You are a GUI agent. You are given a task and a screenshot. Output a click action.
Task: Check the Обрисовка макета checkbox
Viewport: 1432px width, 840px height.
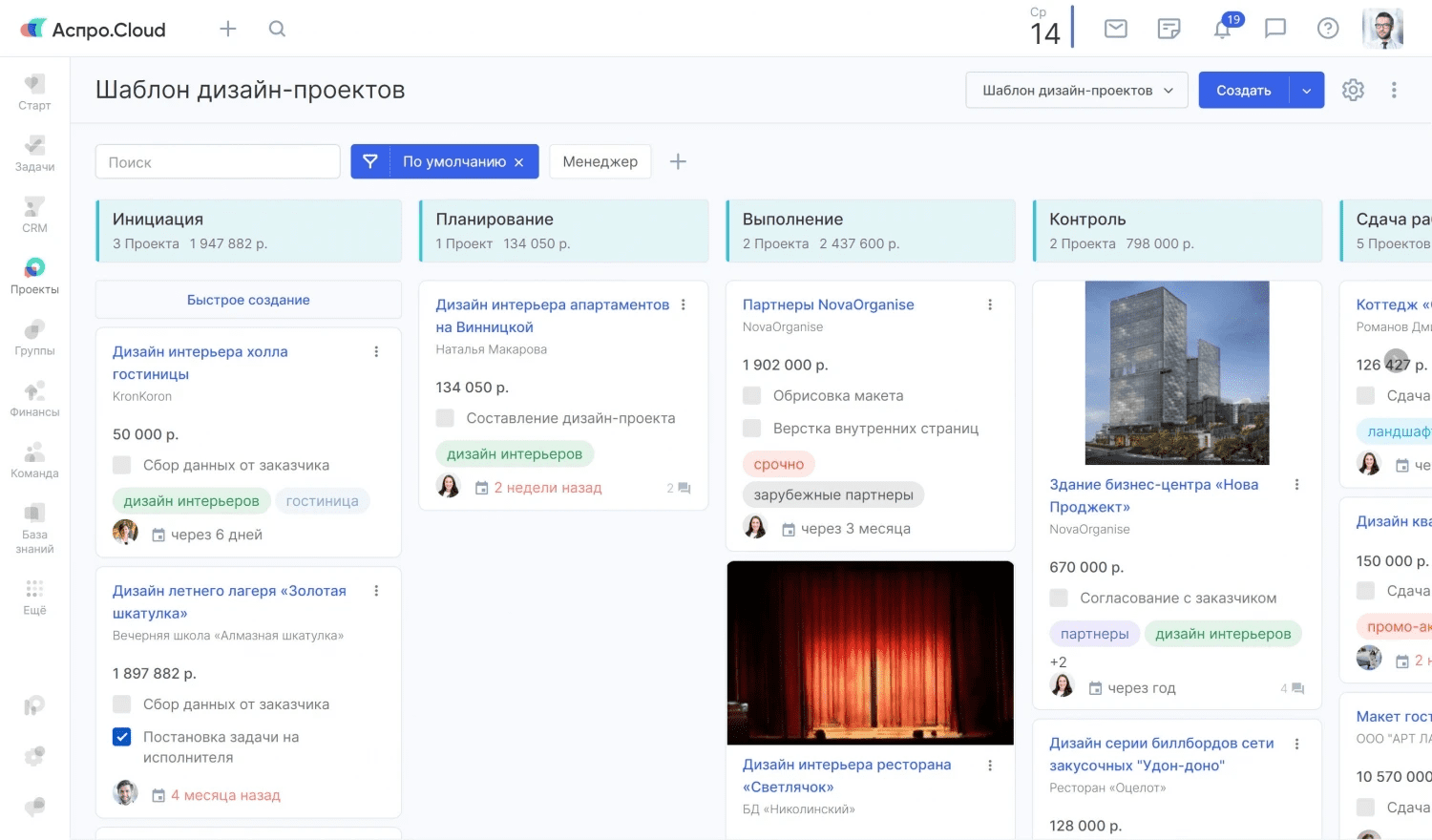[x=752, y=395]
